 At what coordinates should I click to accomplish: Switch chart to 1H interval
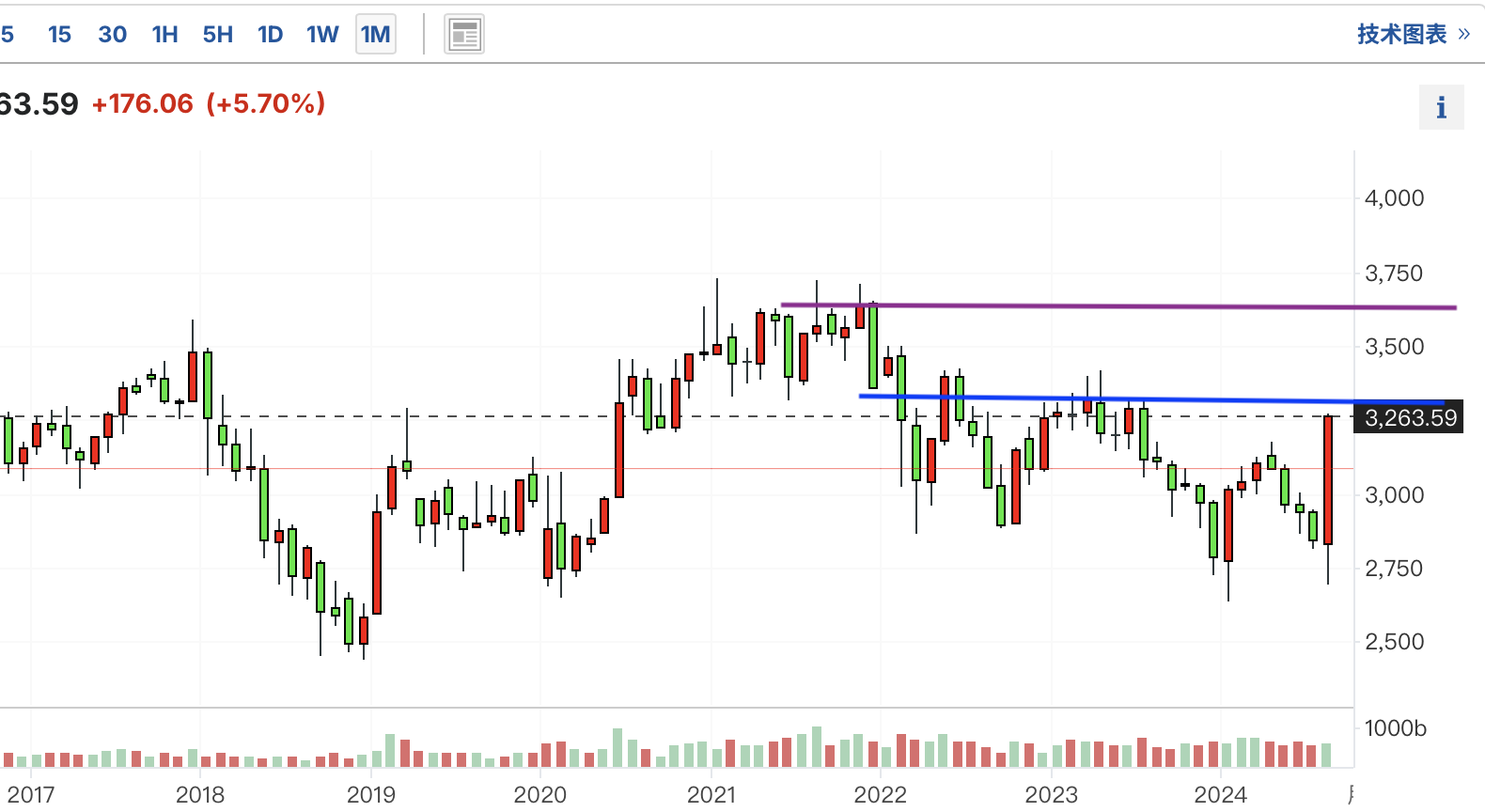[165, 35]
